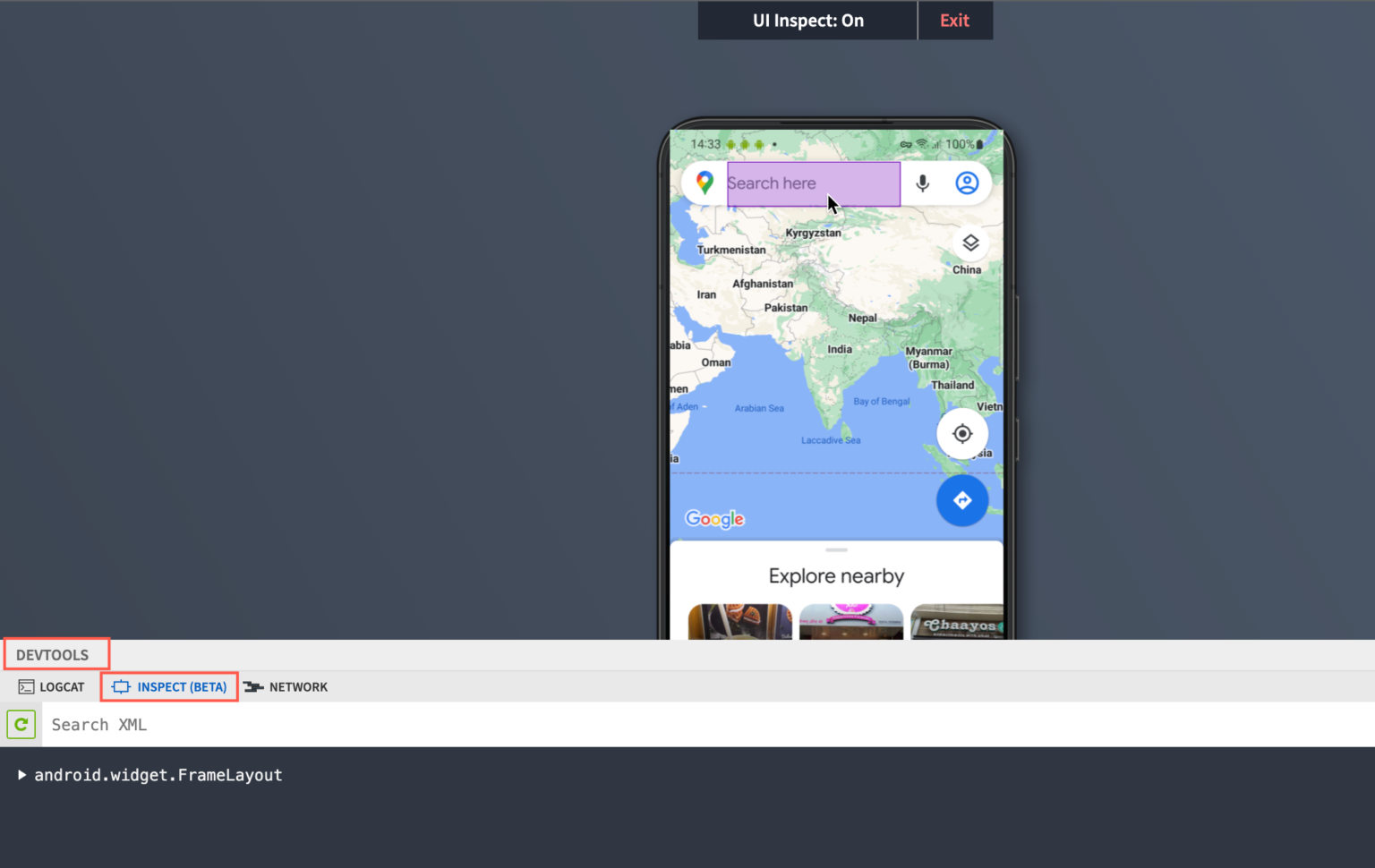Click the green refresh XML icon
The height and width of the screenshot is (868, 1375).
pyautogui.click(x=21, y=725)
